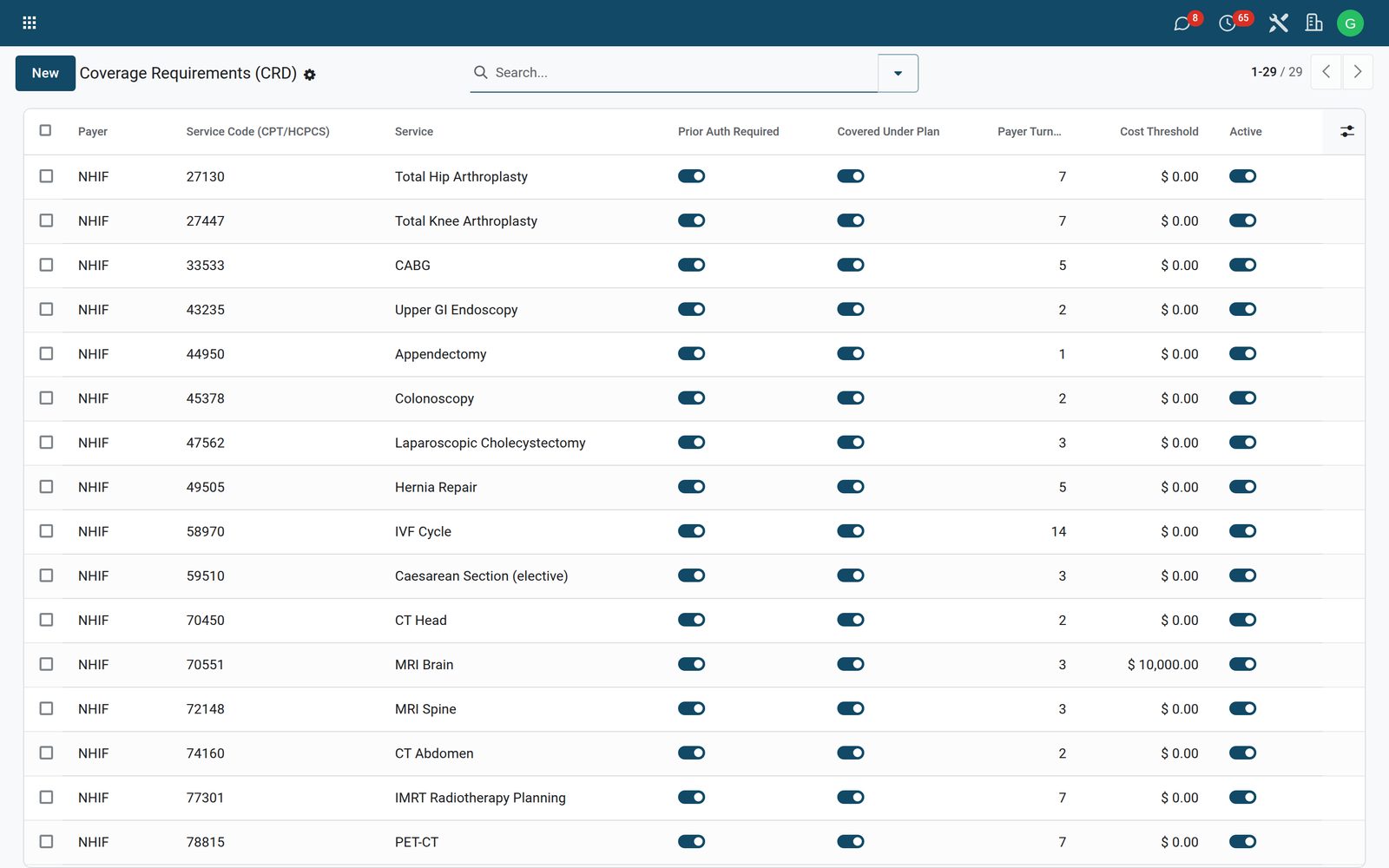Go to previous page with left chevron

pos(1326,72)
